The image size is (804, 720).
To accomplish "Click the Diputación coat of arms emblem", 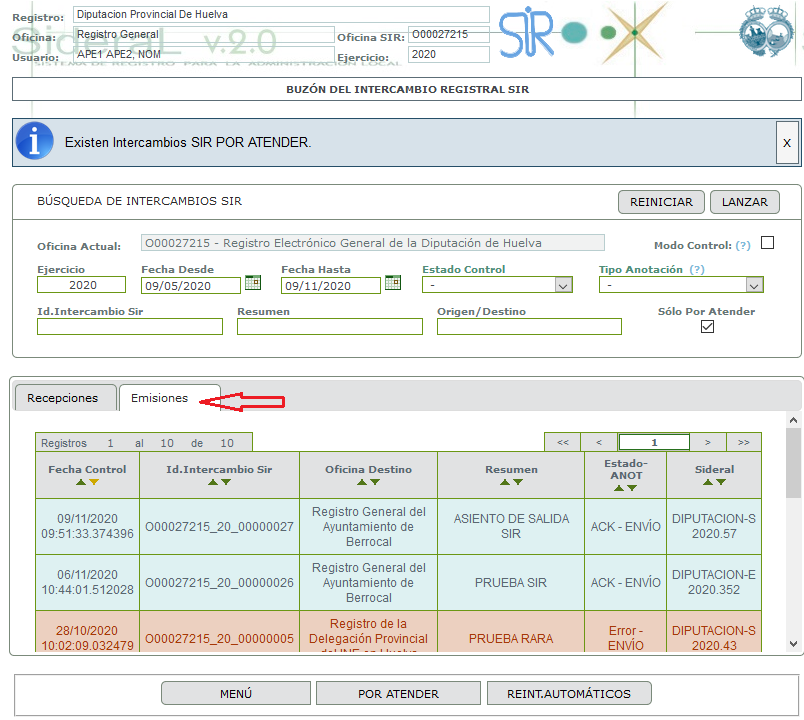I will click(x=766, y=31).
